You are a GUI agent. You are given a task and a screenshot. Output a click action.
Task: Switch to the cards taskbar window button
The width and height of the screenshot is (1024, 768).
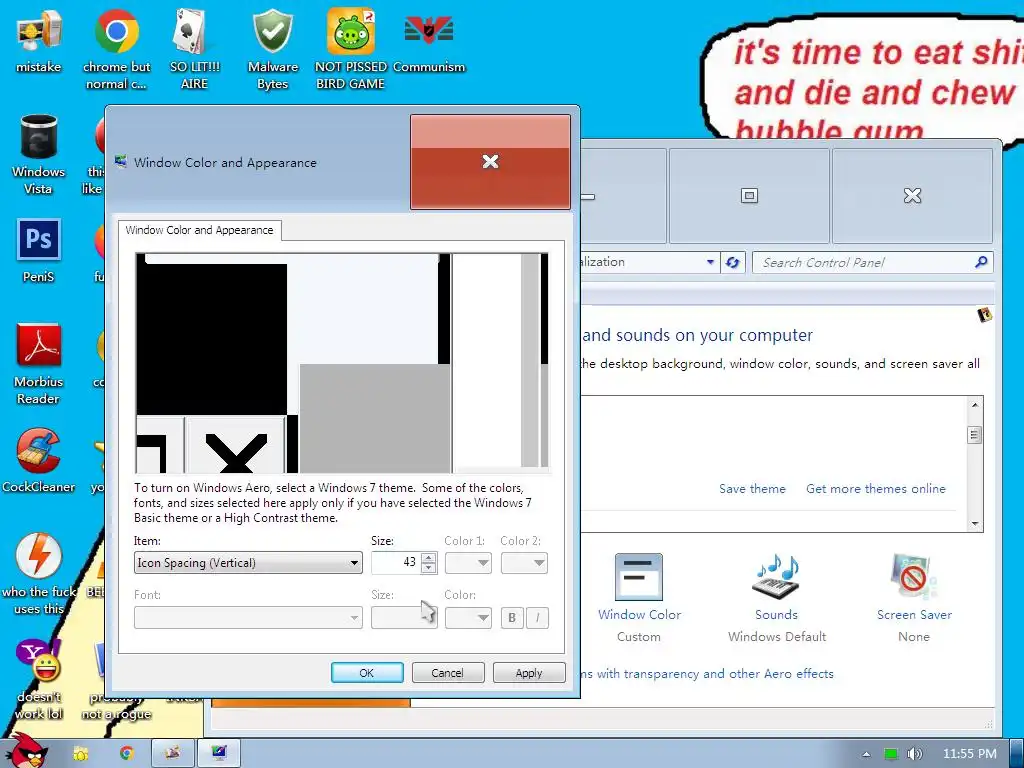click(172, 754)
